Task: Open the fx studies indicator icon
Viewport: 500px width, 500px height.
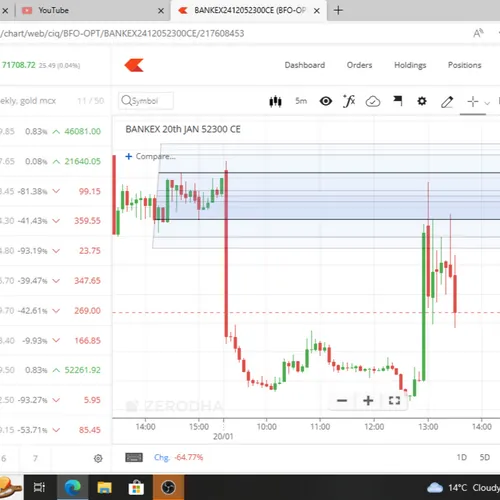Action: [x=349, y=101]
